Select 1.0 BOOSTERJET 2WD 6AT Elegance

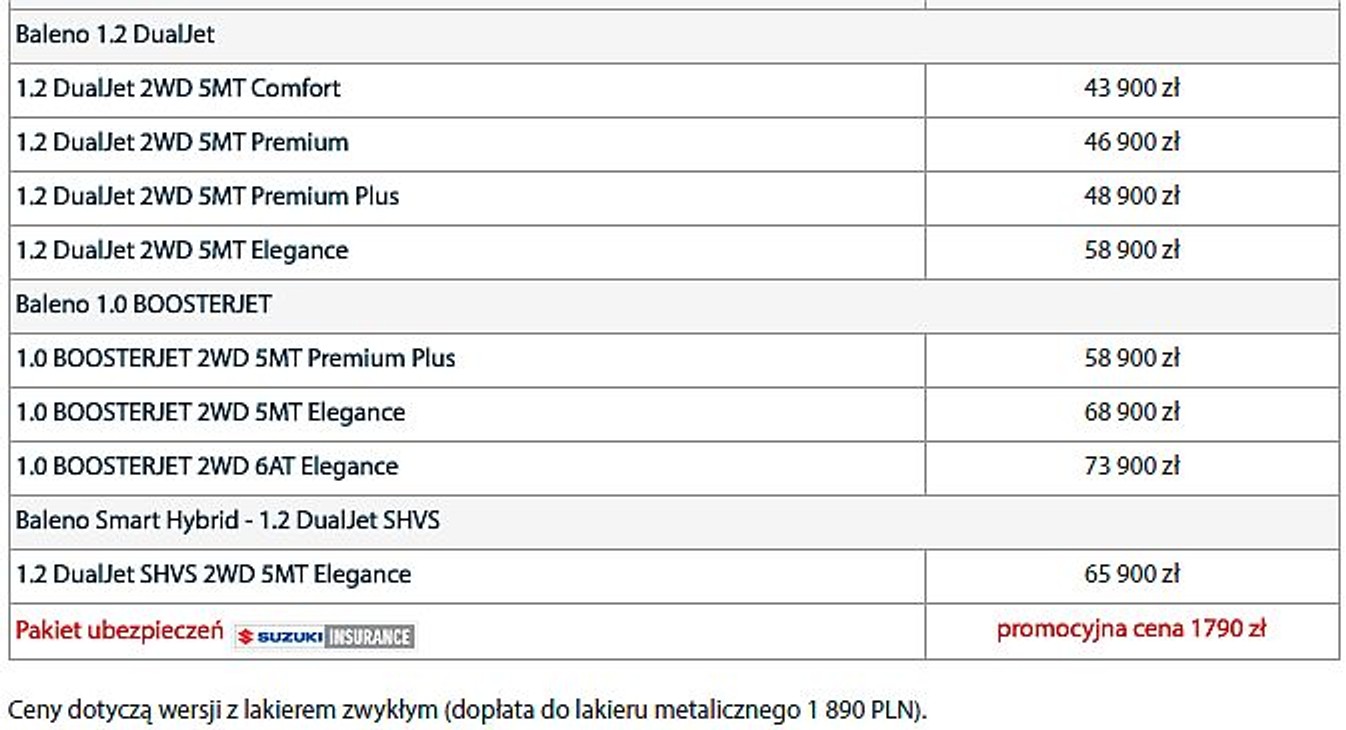coord(207,467)
